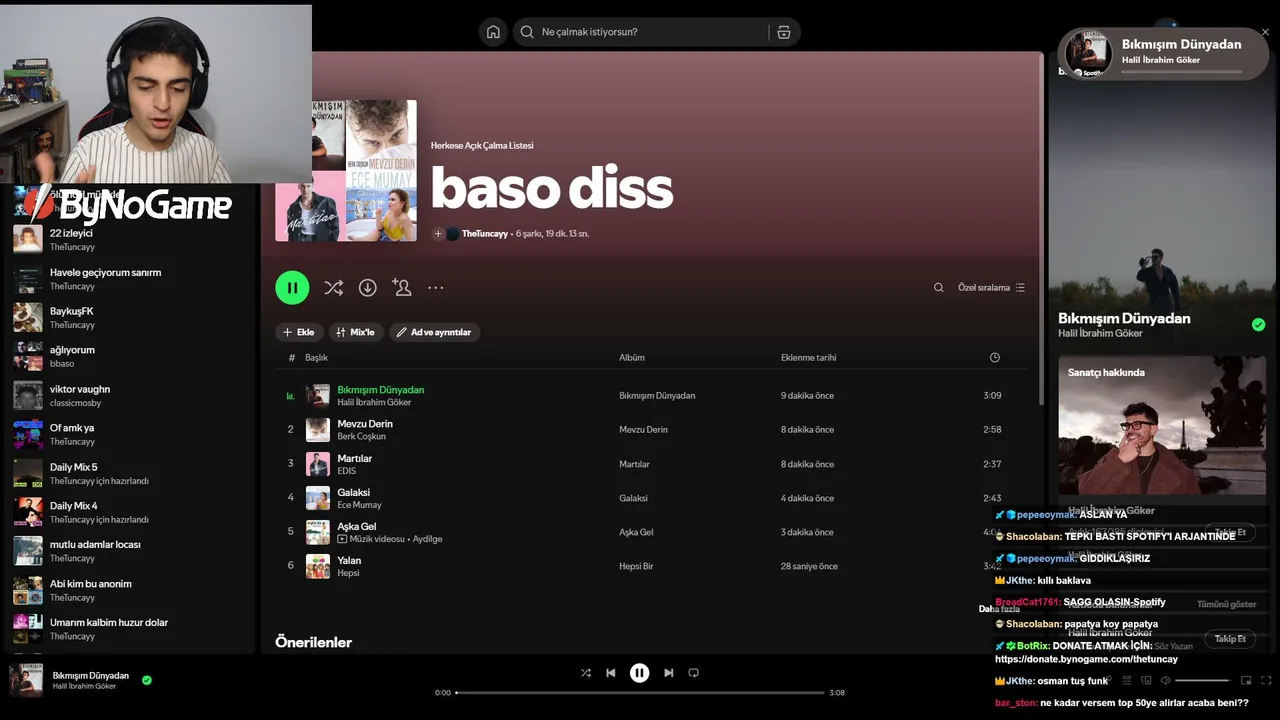Image resolution: width=1280 pixels, height=720 pixels.
Task: Open the donate.bynogame.com link in chat
Action: coord(1086,660)
